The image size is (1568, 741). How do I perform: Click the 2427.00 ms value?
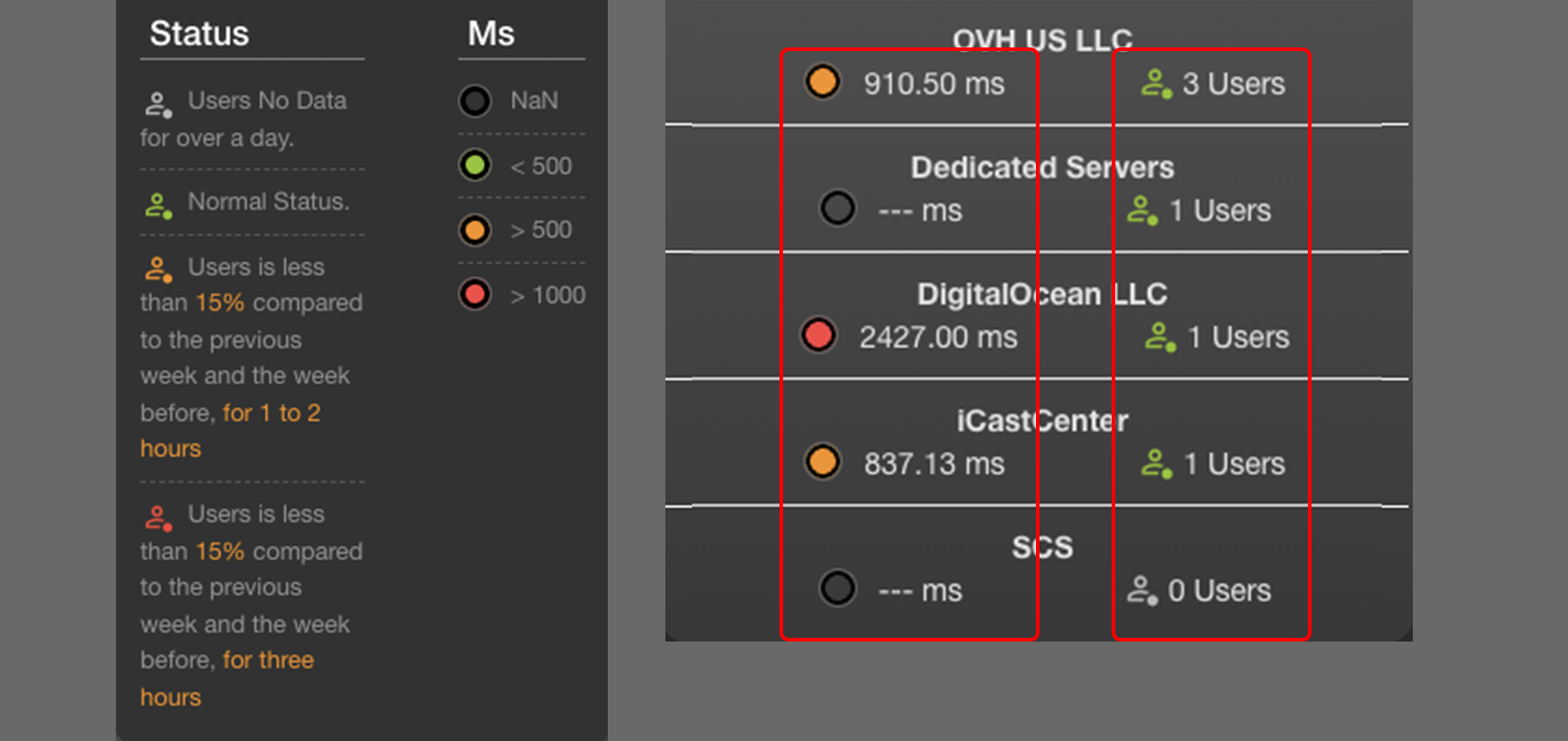click(x=938, y=338)
